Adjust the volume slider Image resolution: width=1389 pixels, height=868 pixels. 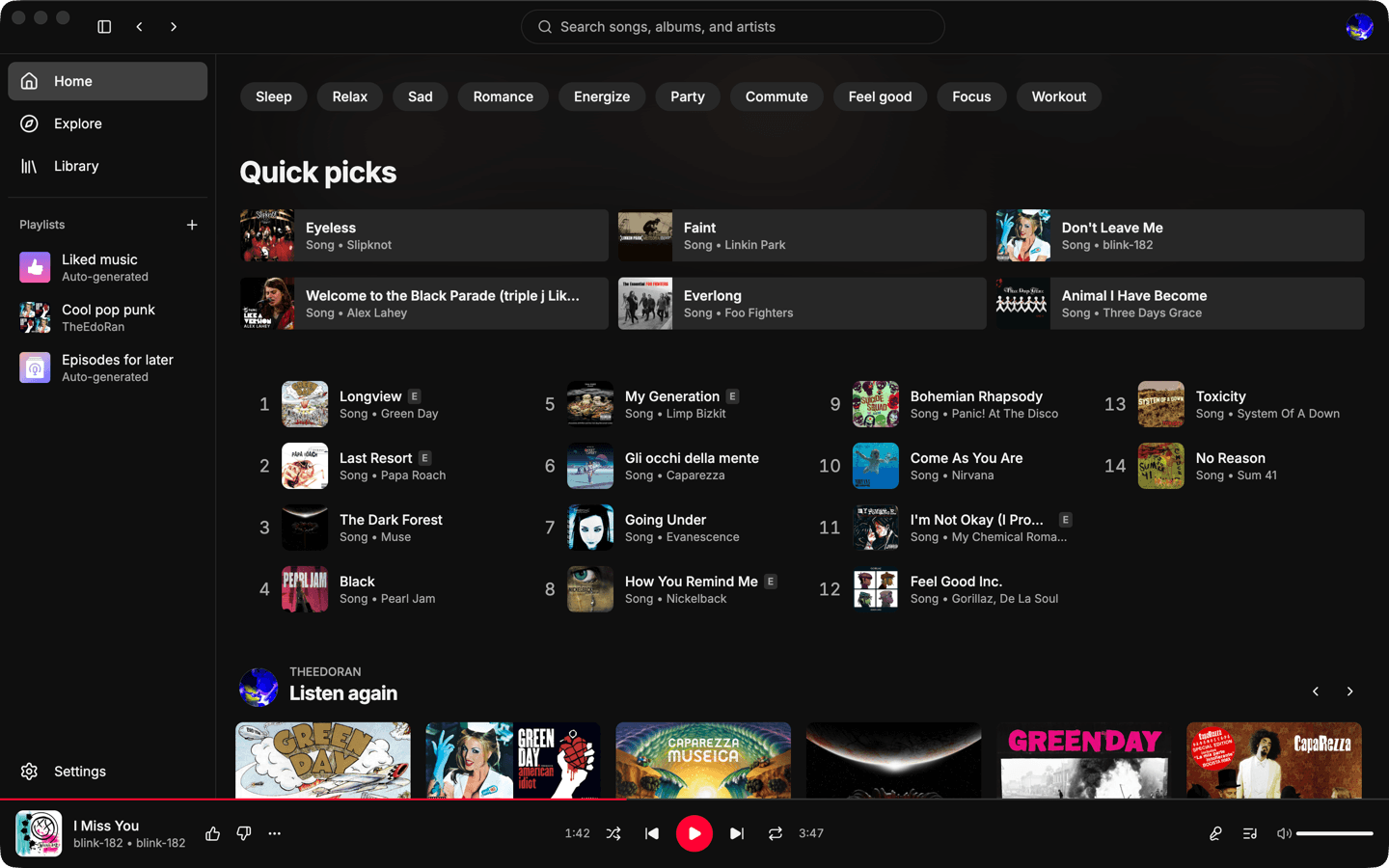pos(1335,833)
